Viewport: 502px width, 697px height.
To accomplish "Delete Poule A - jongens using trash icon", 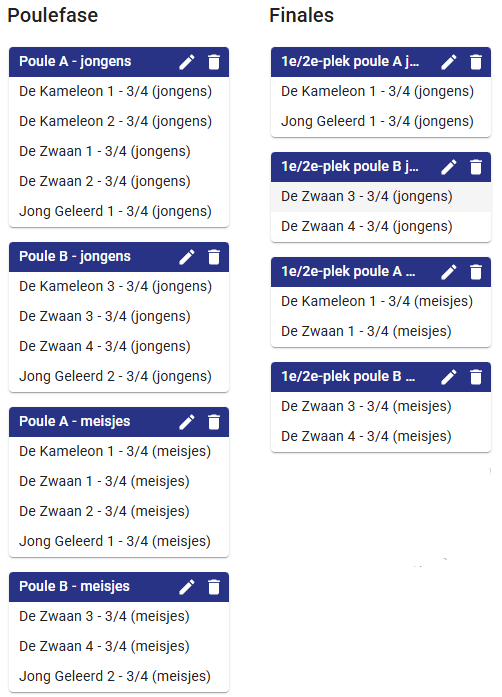I will click(214, 62).
